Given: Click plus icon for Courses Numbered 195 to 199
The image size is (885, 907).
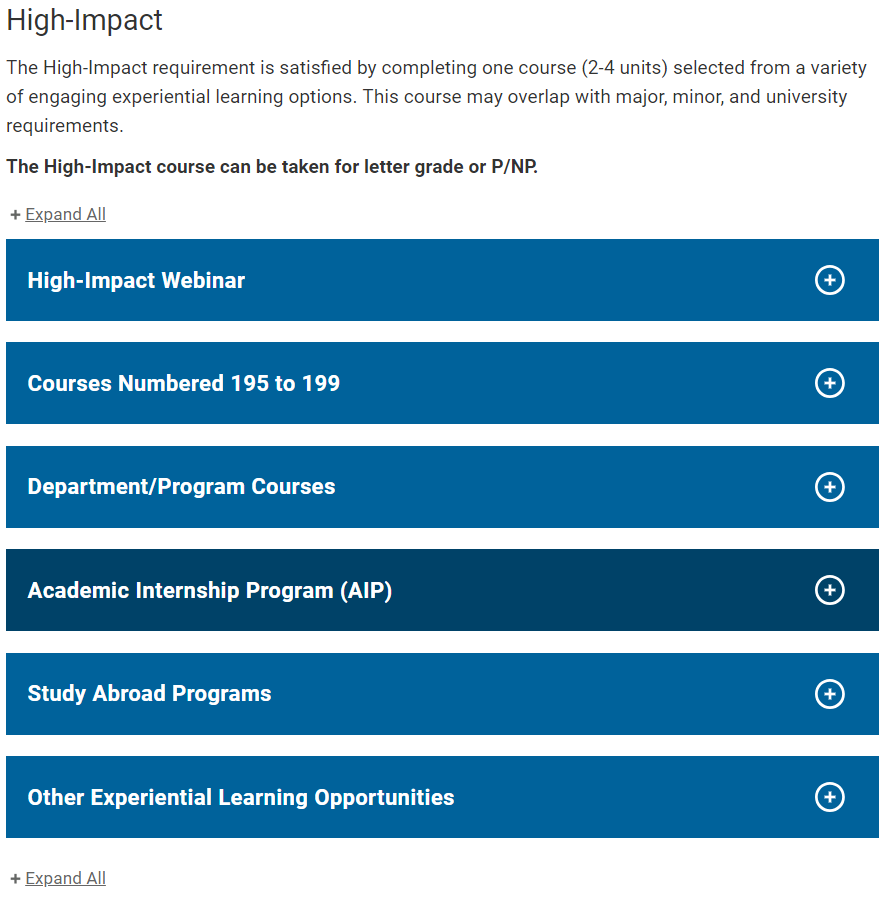Looking at the screenshot, I should 829,383.
